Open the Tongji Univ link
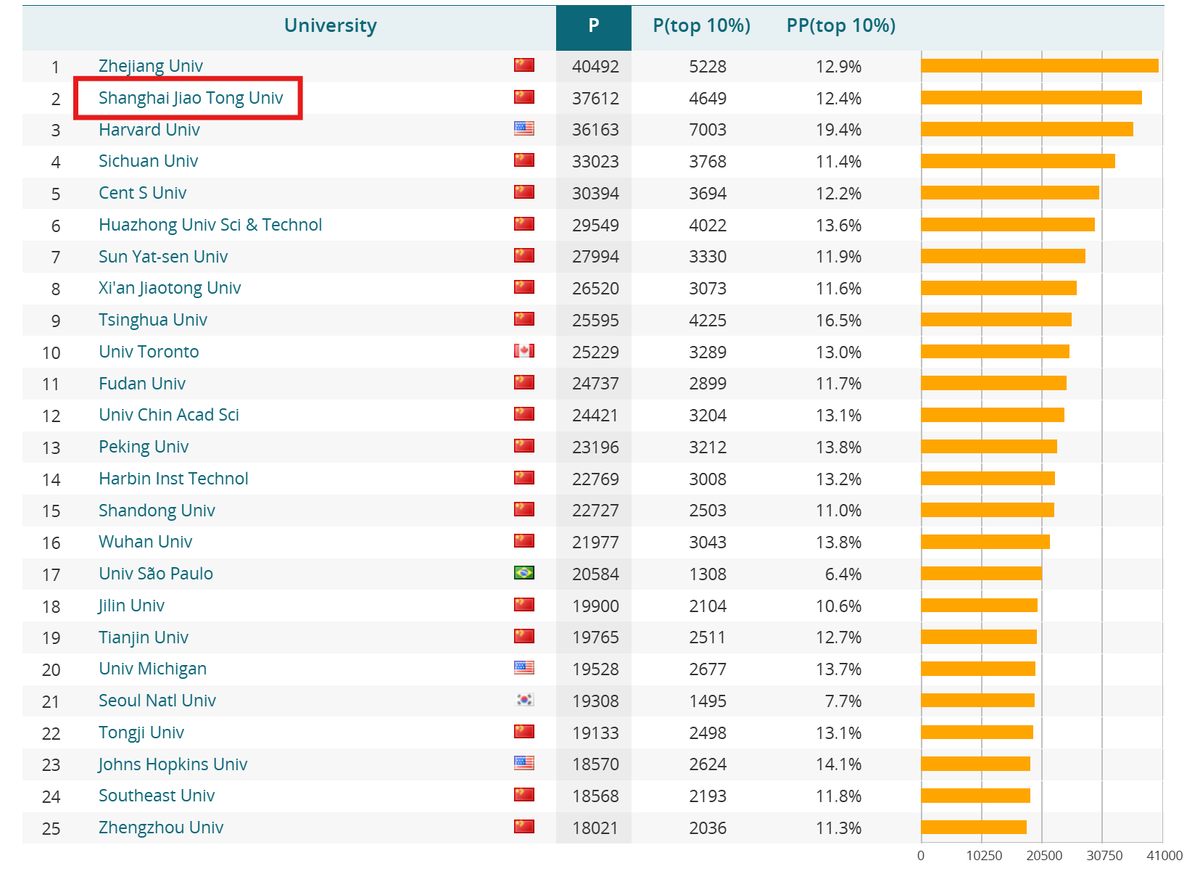The image size is (1200, 879). tap(141, 733)
